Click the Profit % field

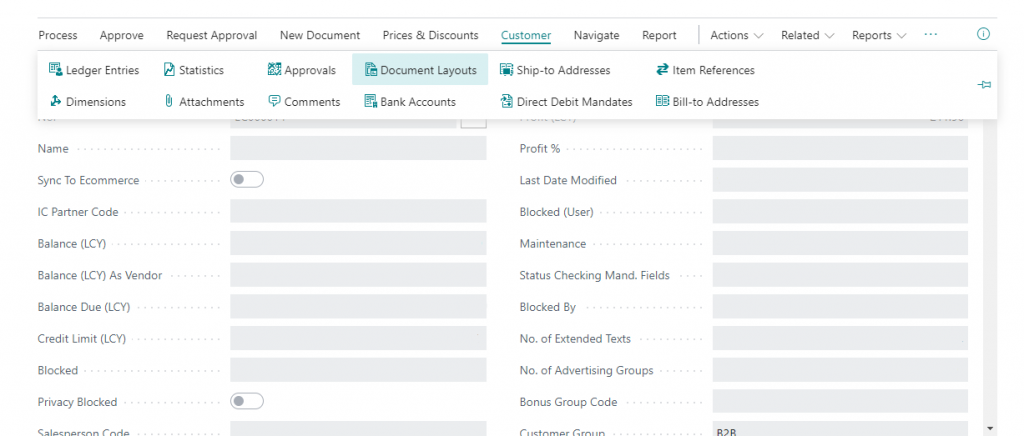(x=840, y=148)
